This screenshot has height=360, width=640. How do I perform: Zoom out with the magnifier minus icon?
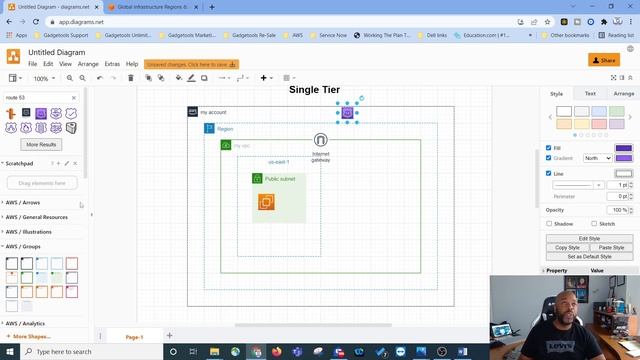pyautogui.click(x=82, y=78)
